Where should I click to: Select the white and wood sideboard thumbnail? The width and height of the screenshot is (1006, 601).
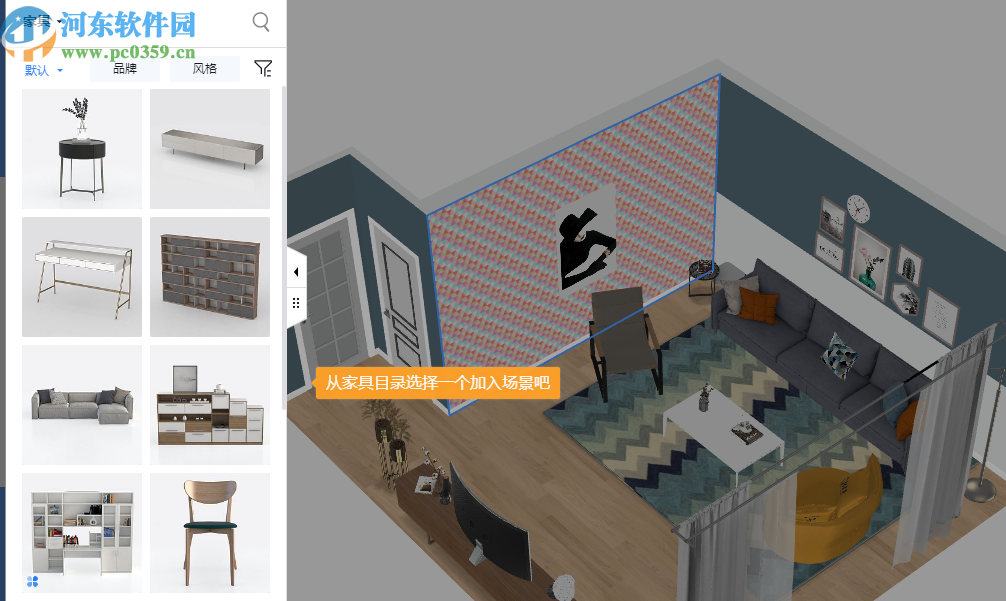point(210,405)
